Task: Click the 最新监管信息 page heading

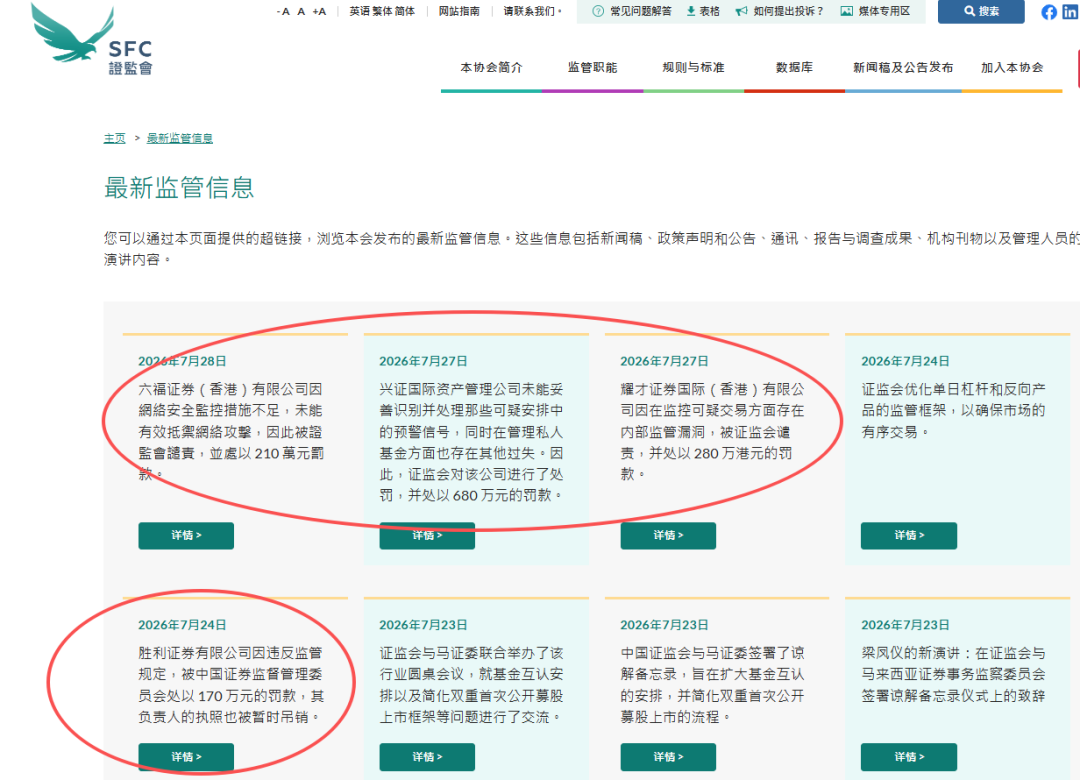Action: 179,187
